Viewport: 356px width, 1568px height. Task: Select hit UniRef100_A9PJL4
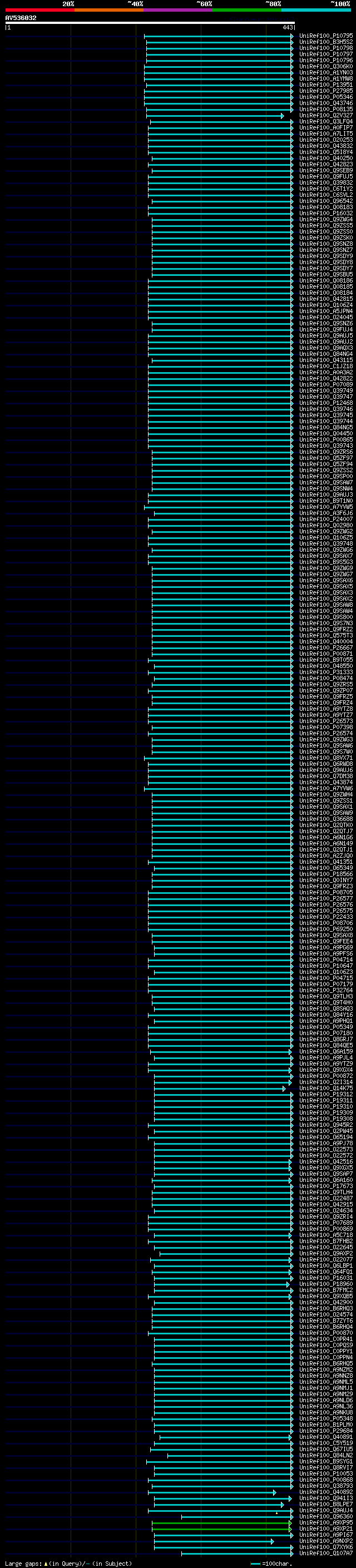tap(325, 1058)
